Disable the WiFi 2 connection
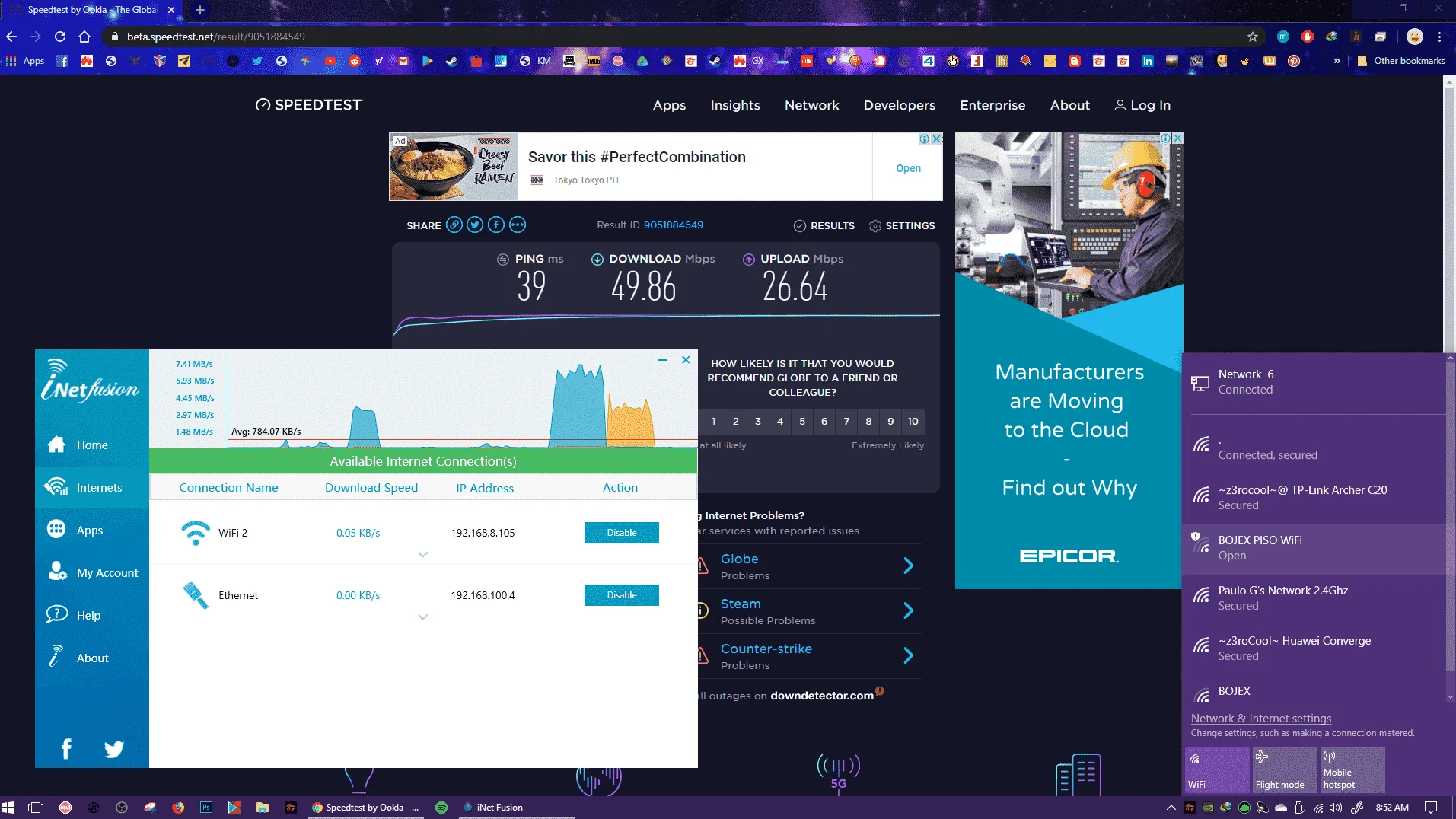The image size is (1456, 819). click(622, 533)
